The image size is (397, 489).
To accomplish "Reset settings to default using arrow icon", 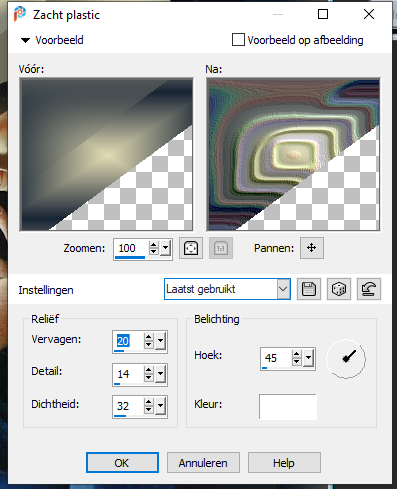I will [x=369, y=289].
